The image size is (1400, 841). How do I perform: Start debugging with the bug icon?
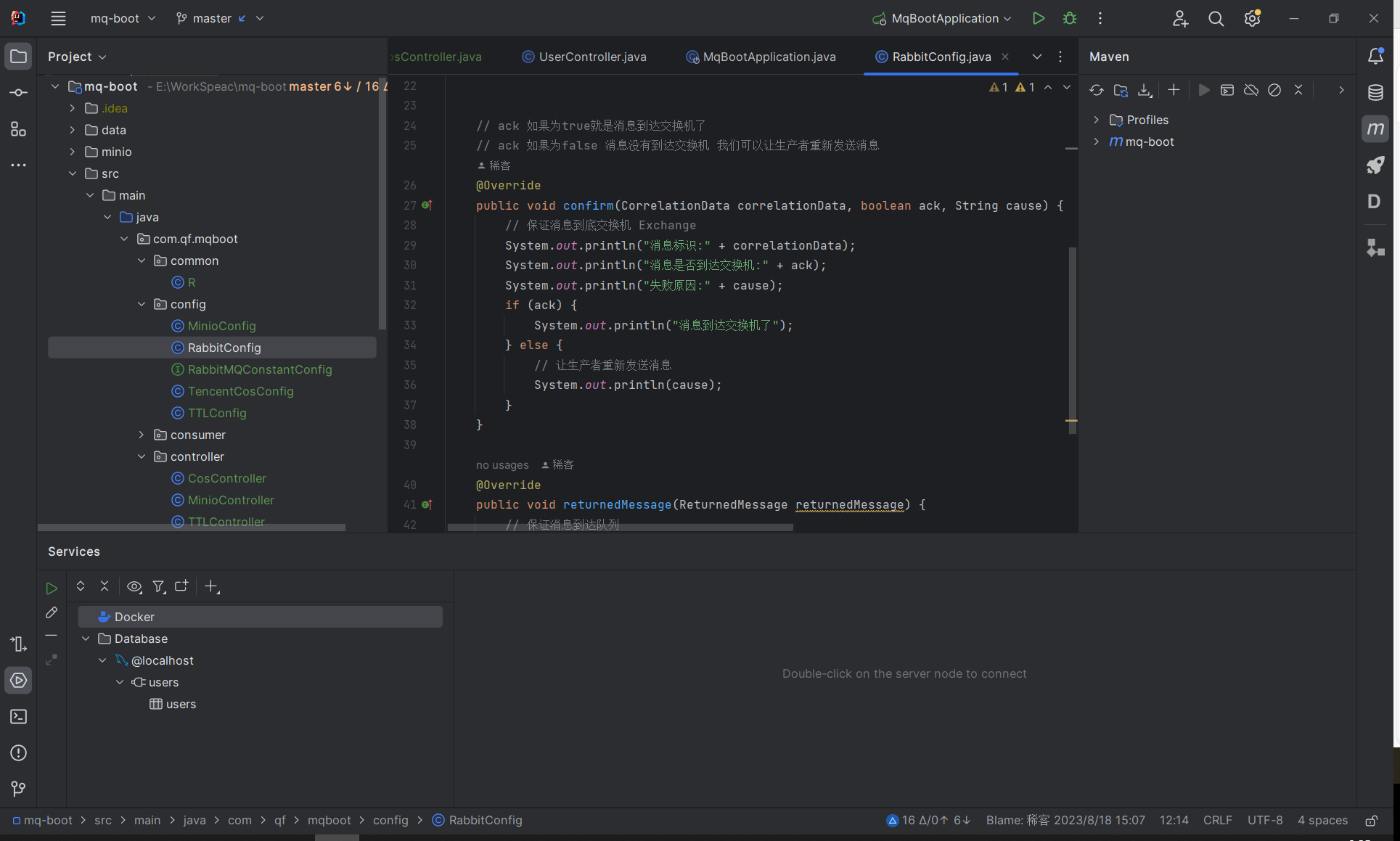click(1070, 19)
